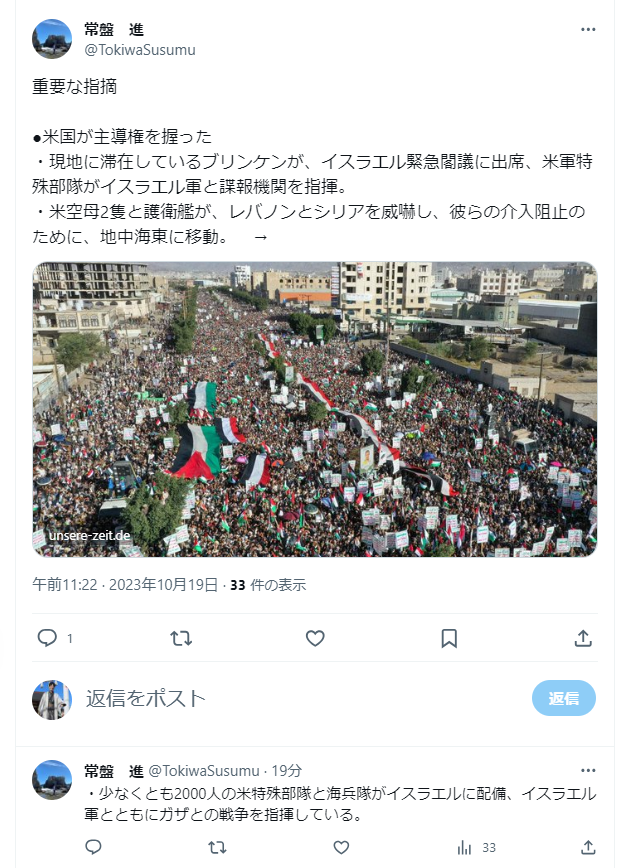Open the @TokiwaSusumu handle link at top
The height and width of the screenshot is (868, 627).
139,50
